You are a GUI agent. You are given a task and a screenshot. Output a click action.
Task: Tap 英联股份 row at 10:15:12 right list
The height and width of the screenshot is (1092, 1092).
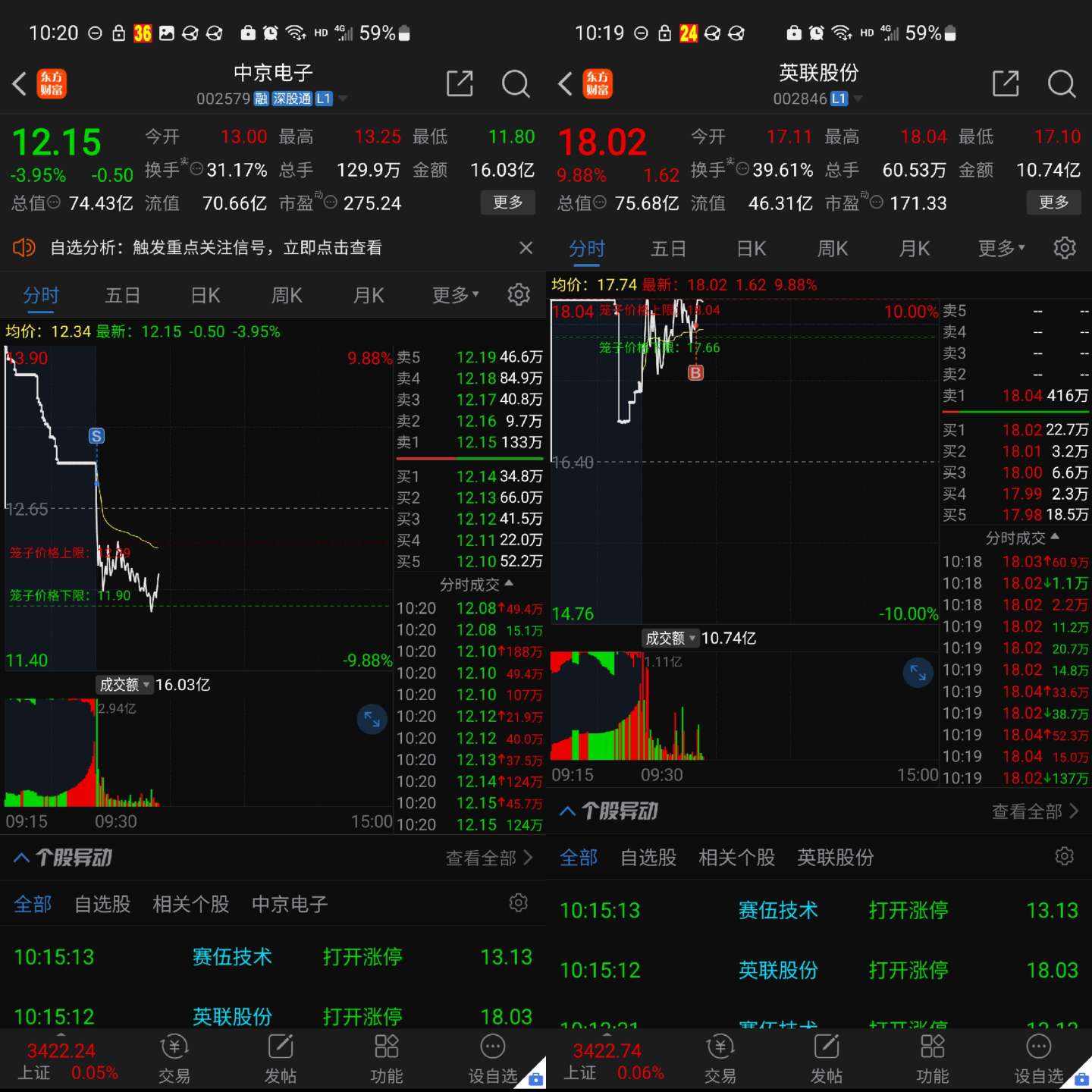tap(819, 970)
